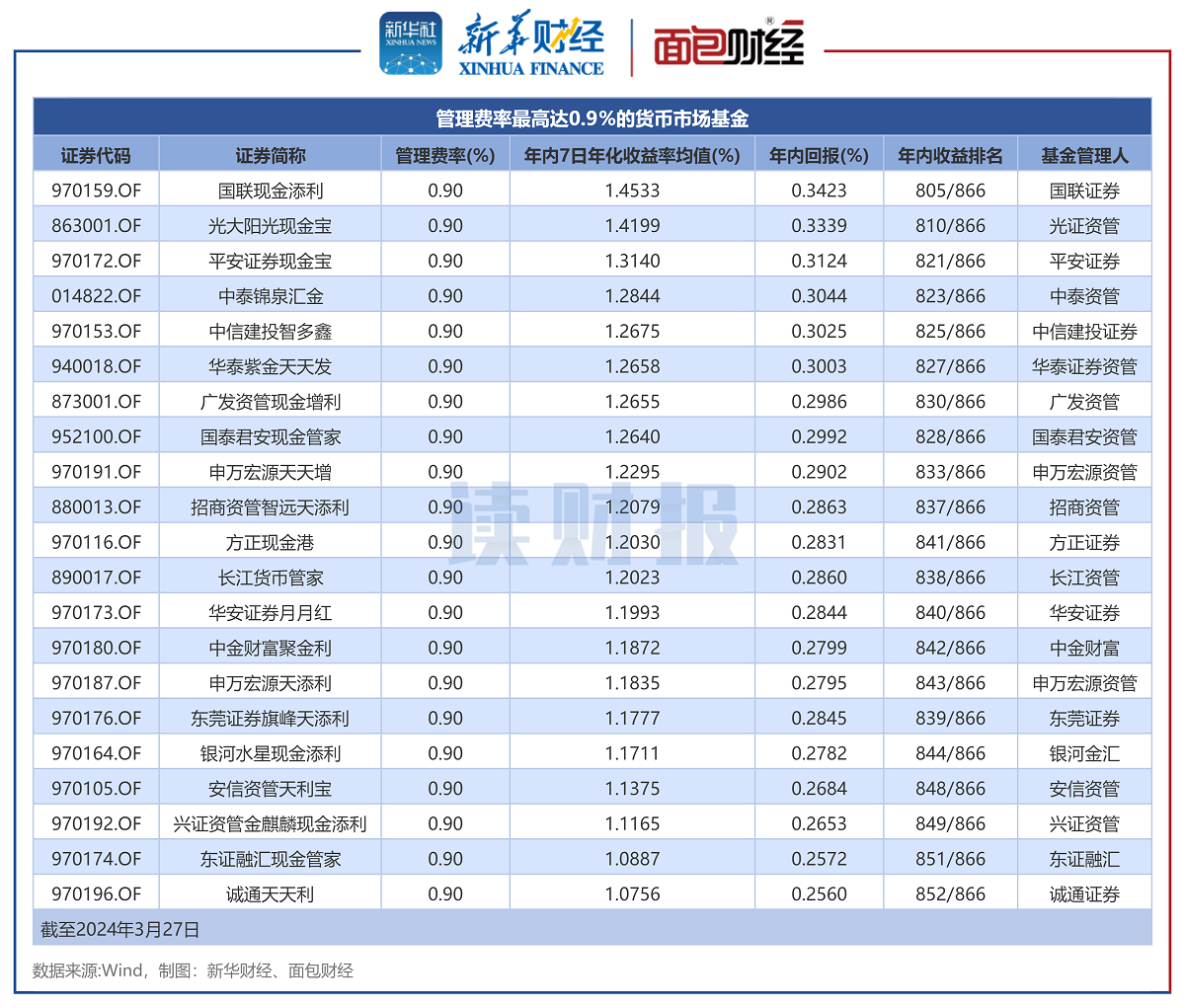
Task: Select the 招商资管智远天添利 fund name
Action: (x=270, y=507)
